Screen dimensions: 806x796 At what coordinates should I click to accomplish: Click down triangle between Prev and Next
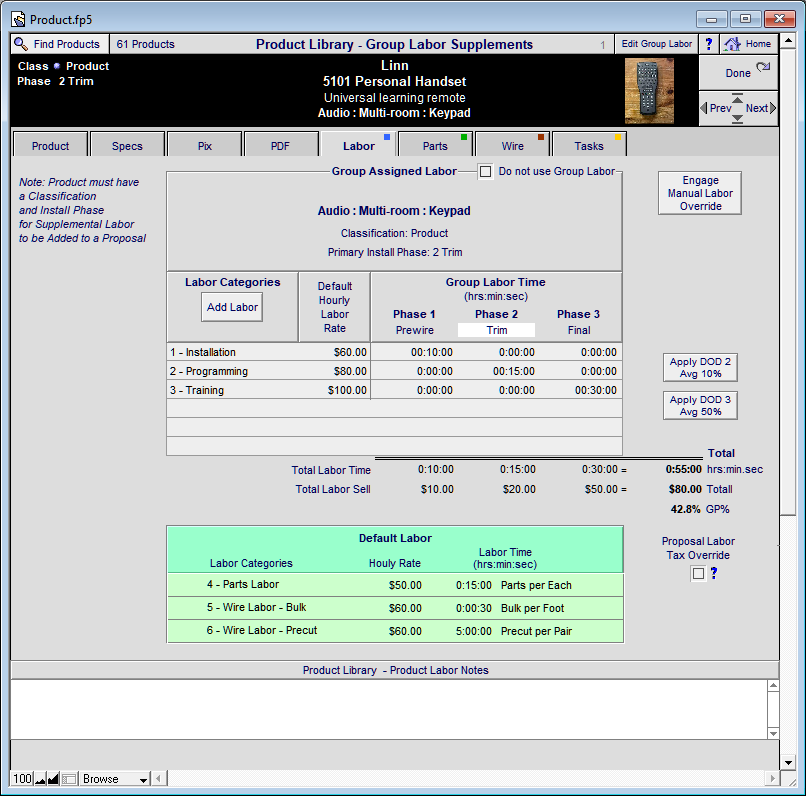click(738, 119)
